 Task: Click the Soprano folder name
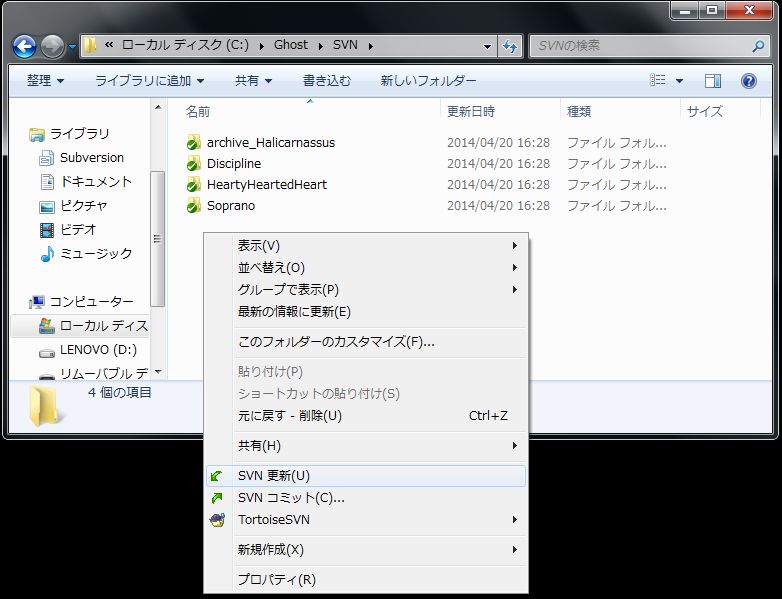coord(231,205)
